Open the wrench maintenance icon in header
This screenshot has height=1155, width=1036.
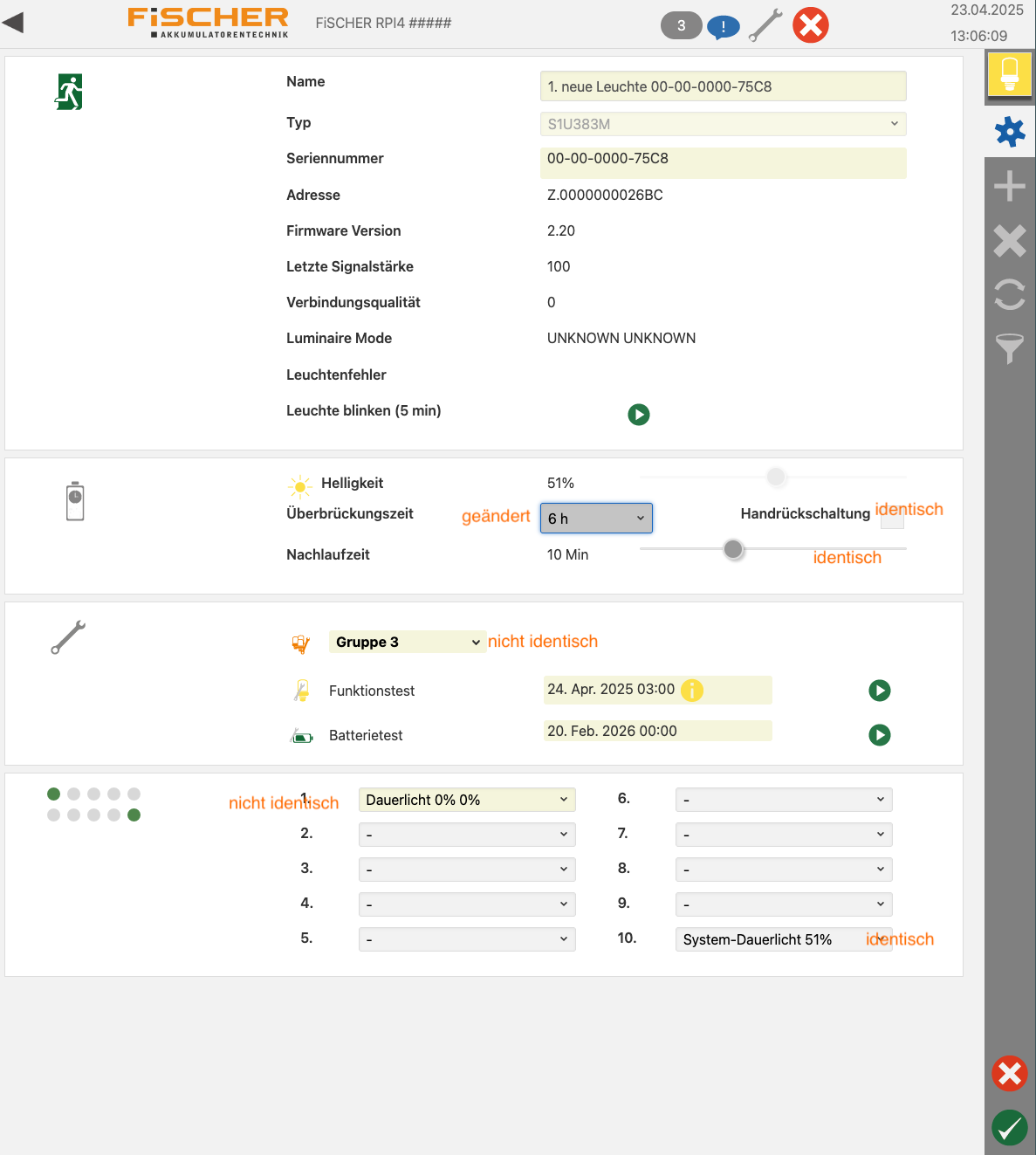765,26
